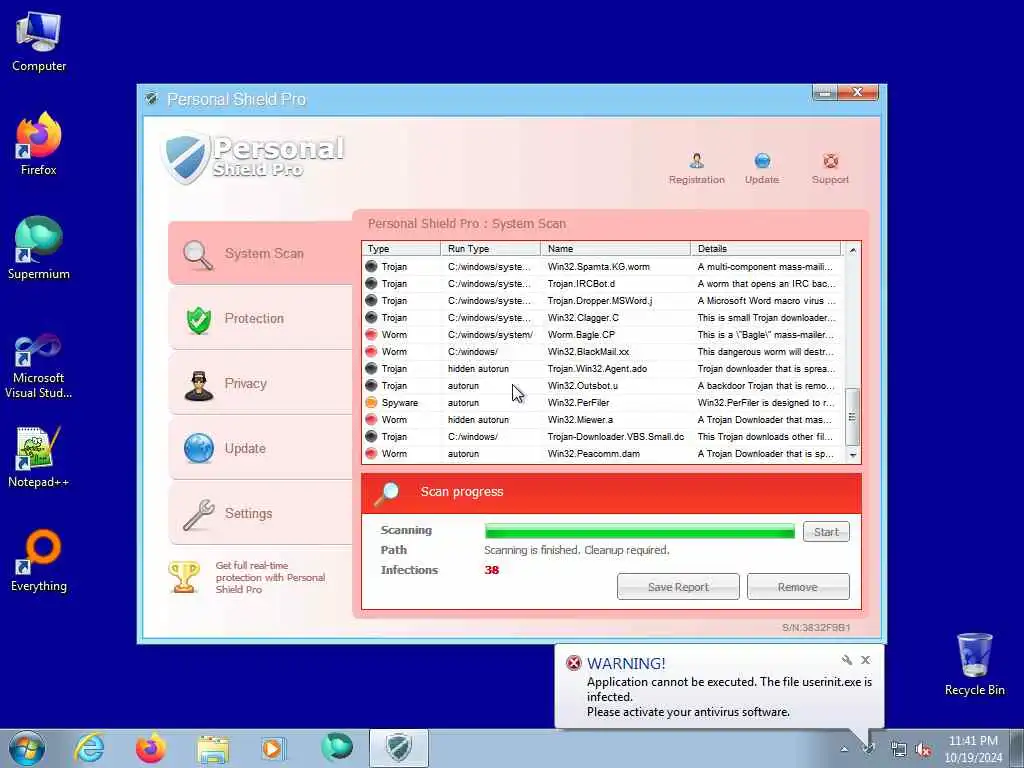The image size is (1024, 768).
Task: Launch Firefox from the taskbar
Action: pyautogui.click(x=150, y=748)
